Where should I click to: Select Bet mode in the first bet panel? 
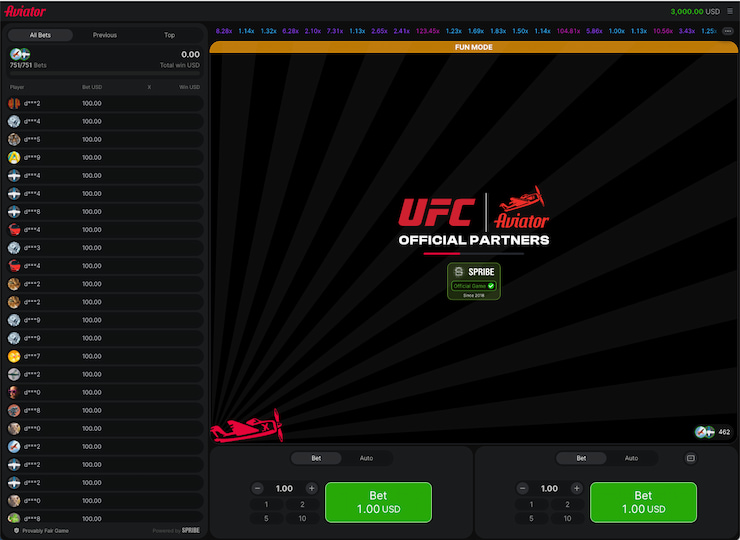tap(316, 458)
